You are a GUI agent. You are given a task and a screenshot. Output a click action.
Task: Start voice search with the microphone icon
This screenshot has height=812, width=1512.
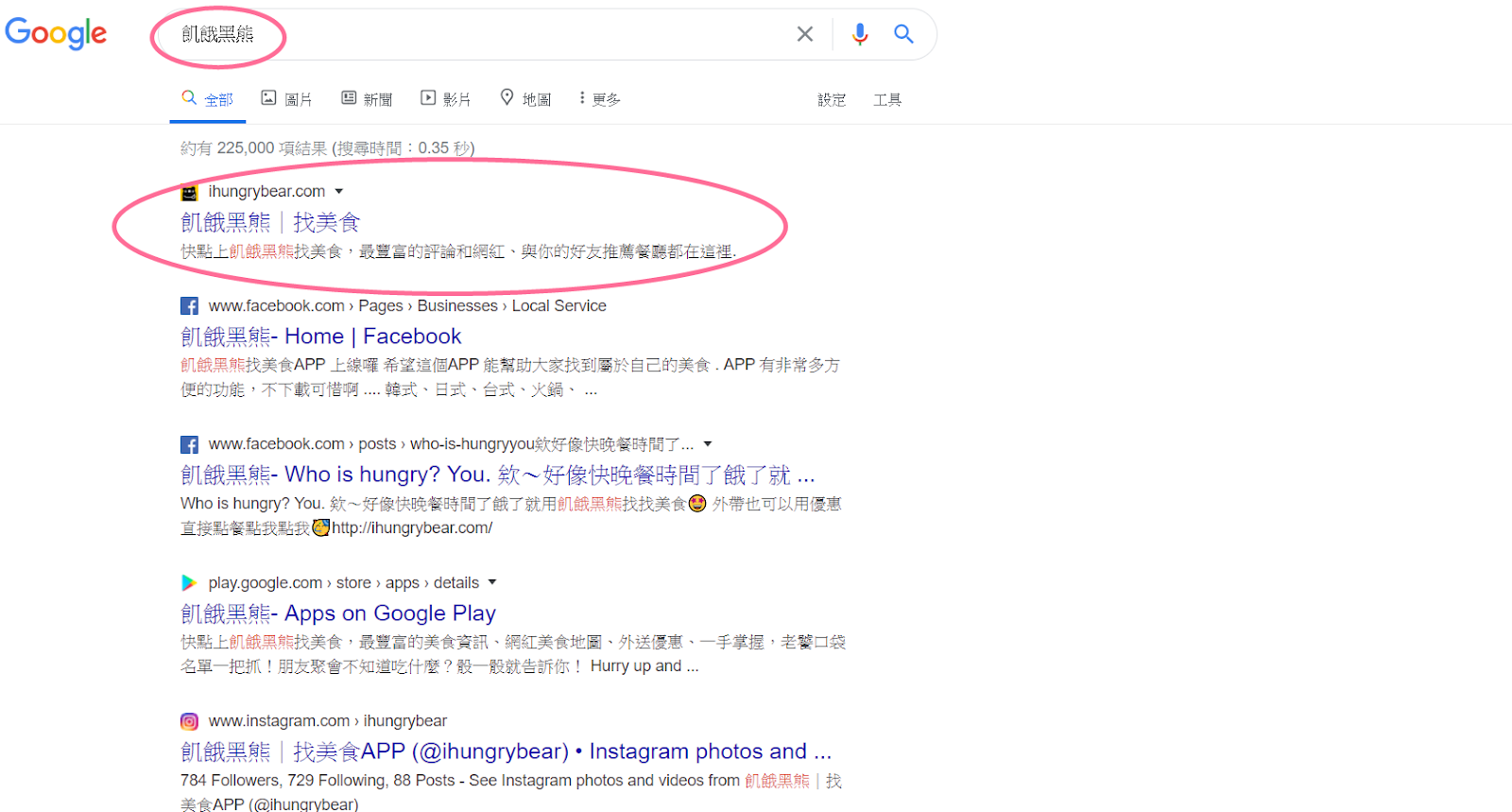[x=860, y=34]
